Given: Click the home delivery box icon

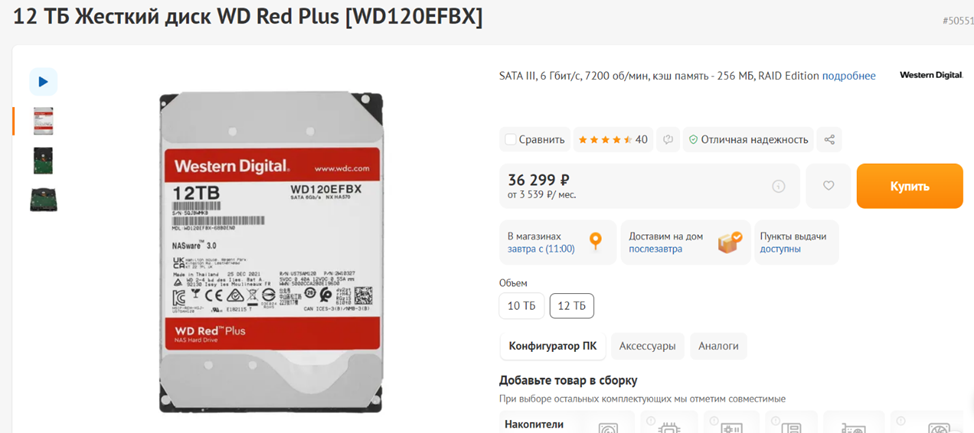Looking at the screenshot, I should tap(729, 242).
